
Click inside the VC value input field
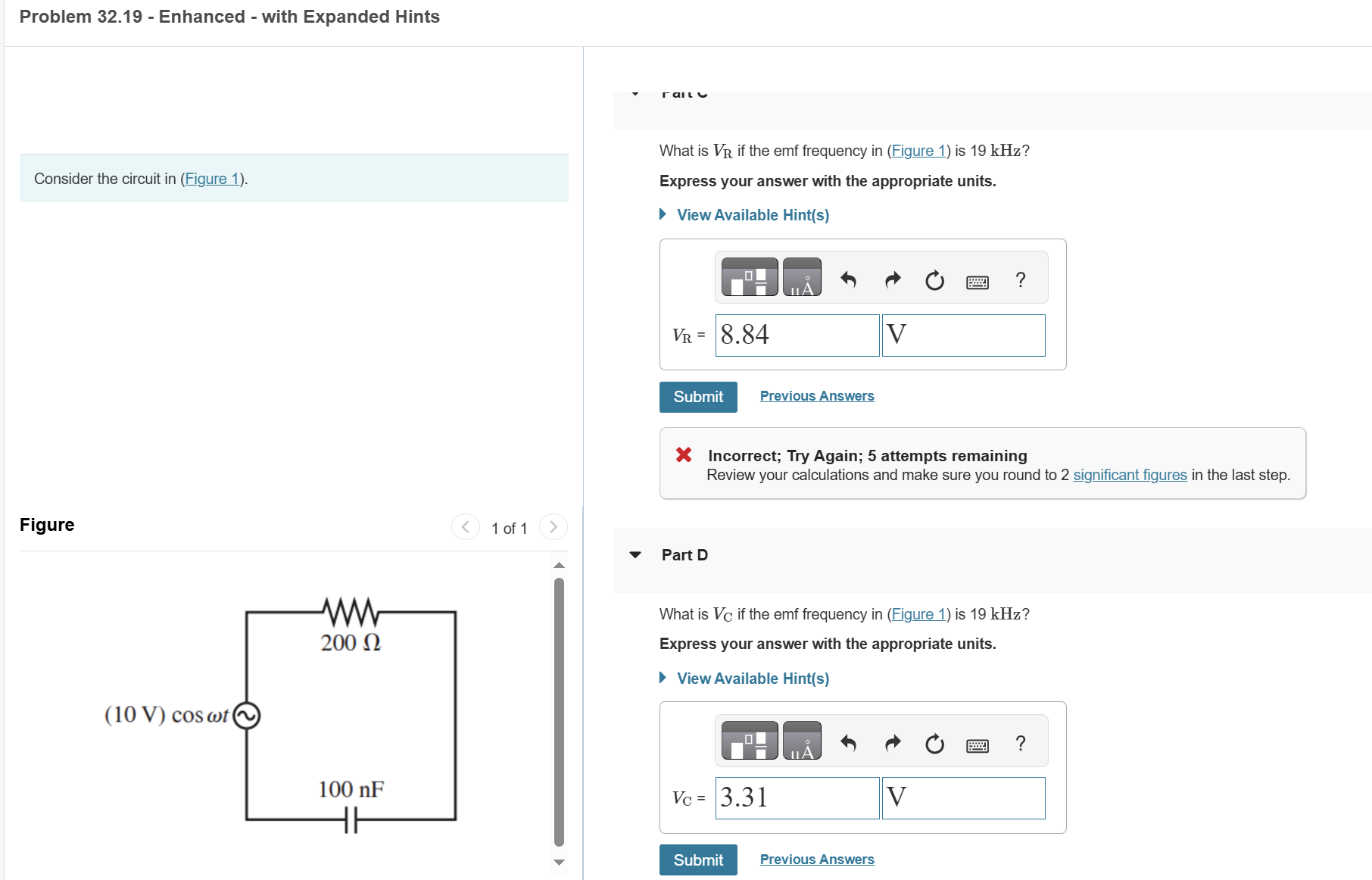coord(797,797)
